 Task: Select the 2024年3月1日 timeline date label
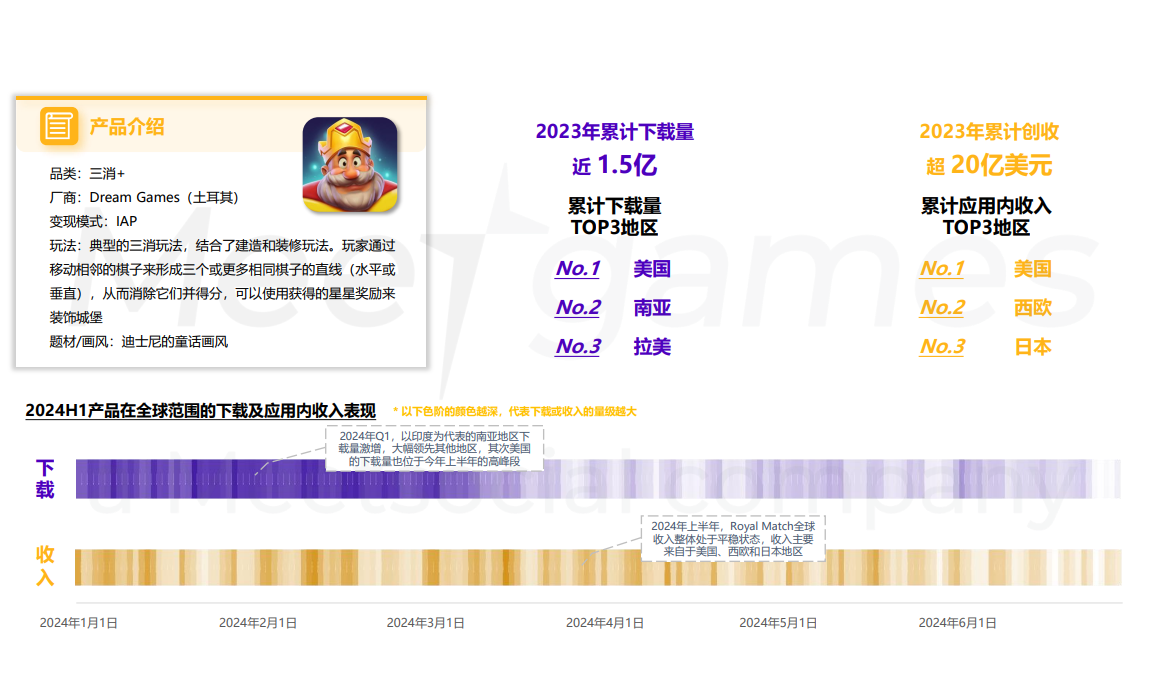tap(426, 623)
